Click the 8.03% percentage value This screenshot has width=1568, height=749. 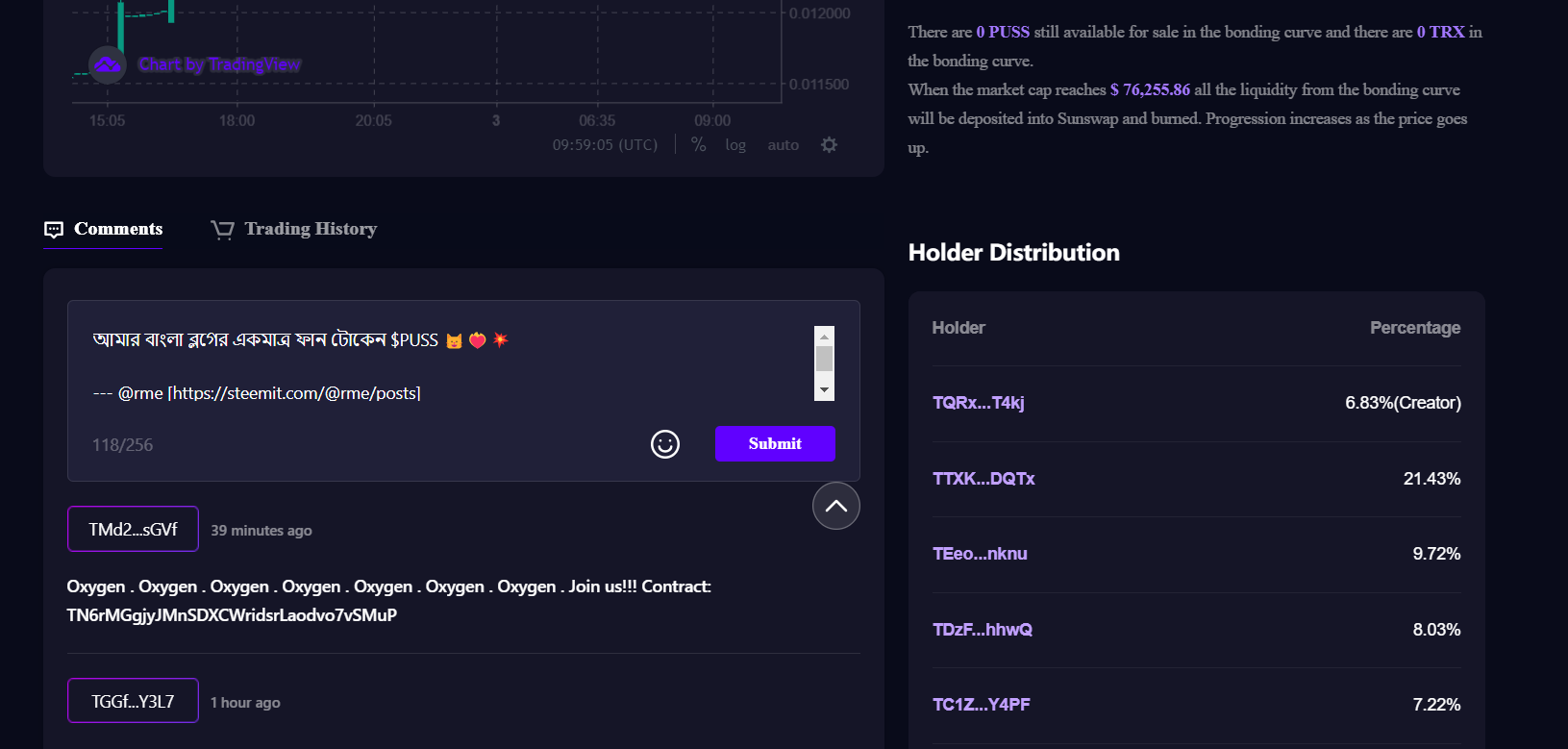pyautogui.click(x=1436, y=630)
